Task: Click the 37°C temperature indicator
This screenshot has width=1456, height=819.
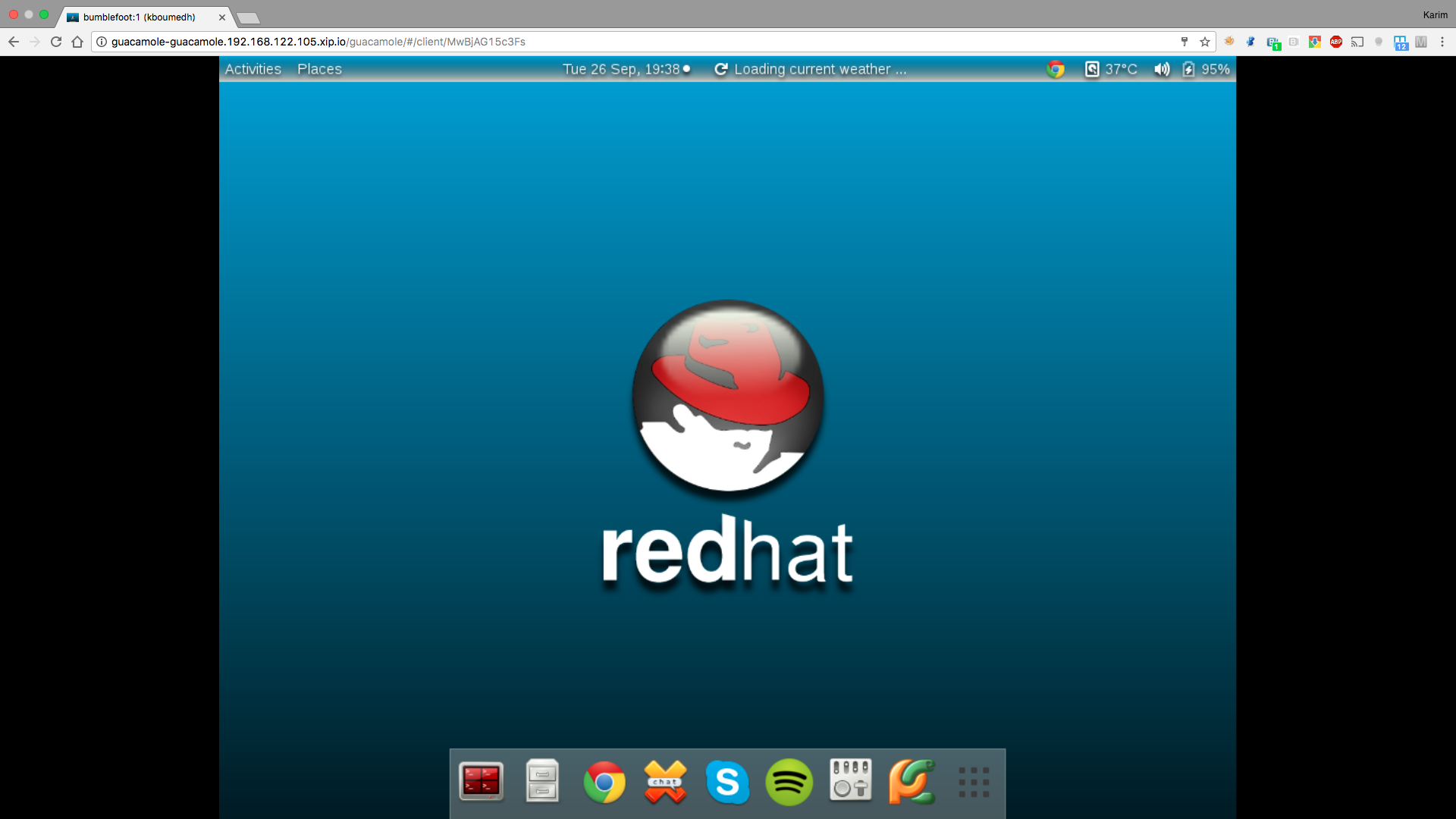Action: (x=1112, y=69)
